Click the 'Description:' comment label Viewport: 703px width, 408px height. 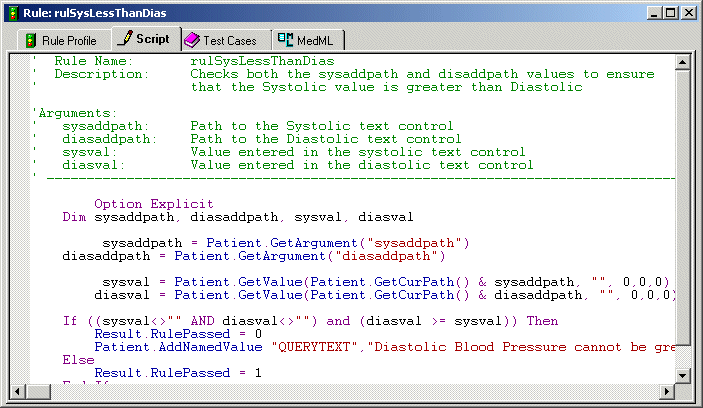[x=101, y=74]
